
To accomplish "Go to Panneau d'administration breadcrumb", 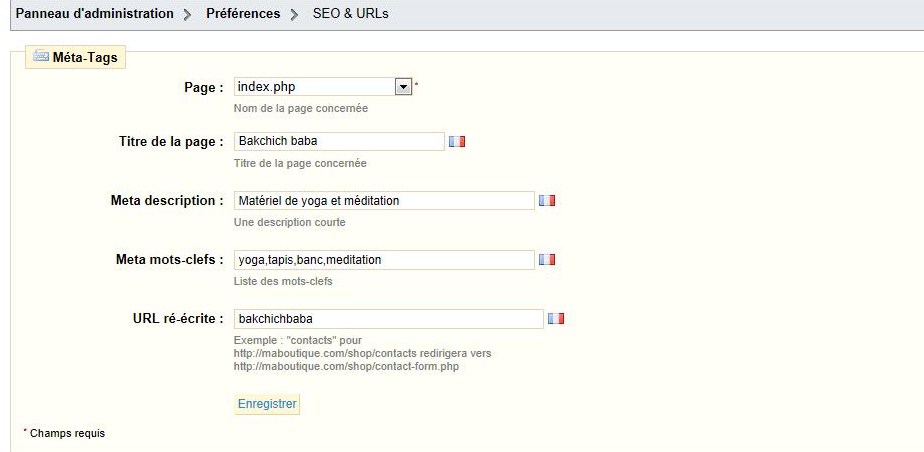I will tap(94, 14).
